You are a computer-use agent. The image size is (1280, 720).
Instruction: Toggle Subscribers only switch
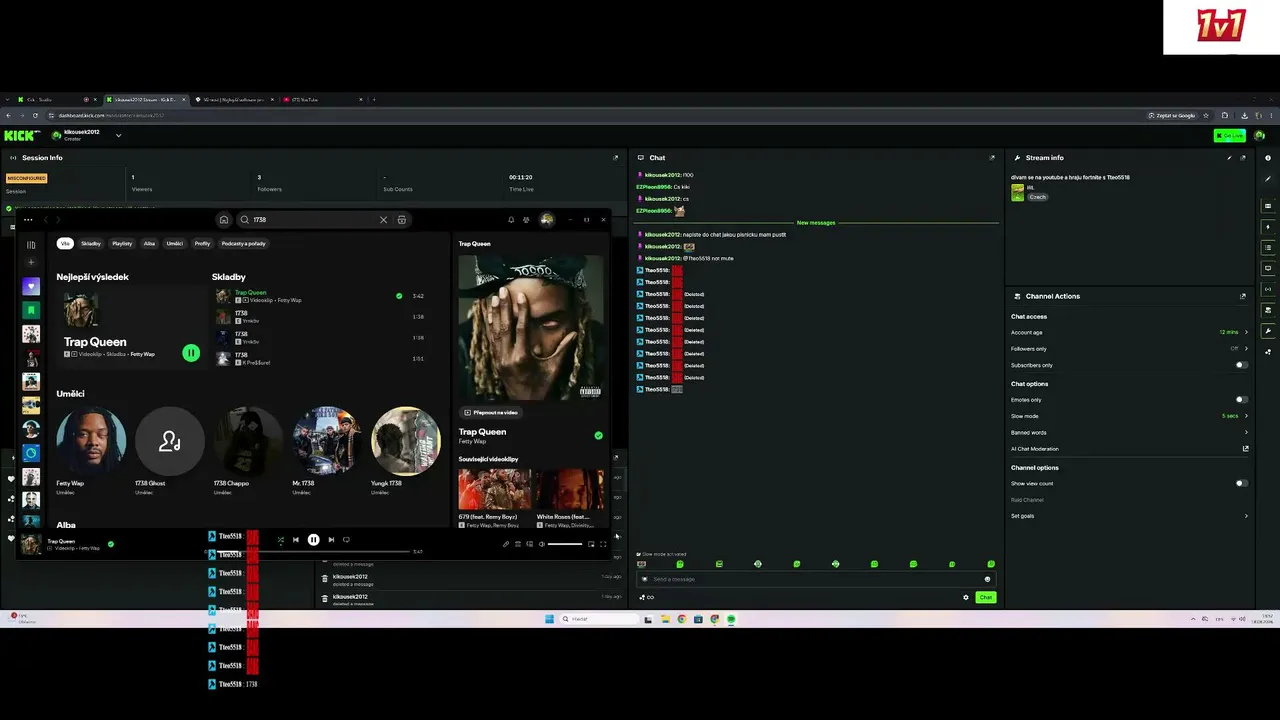tap(1241, 365)
